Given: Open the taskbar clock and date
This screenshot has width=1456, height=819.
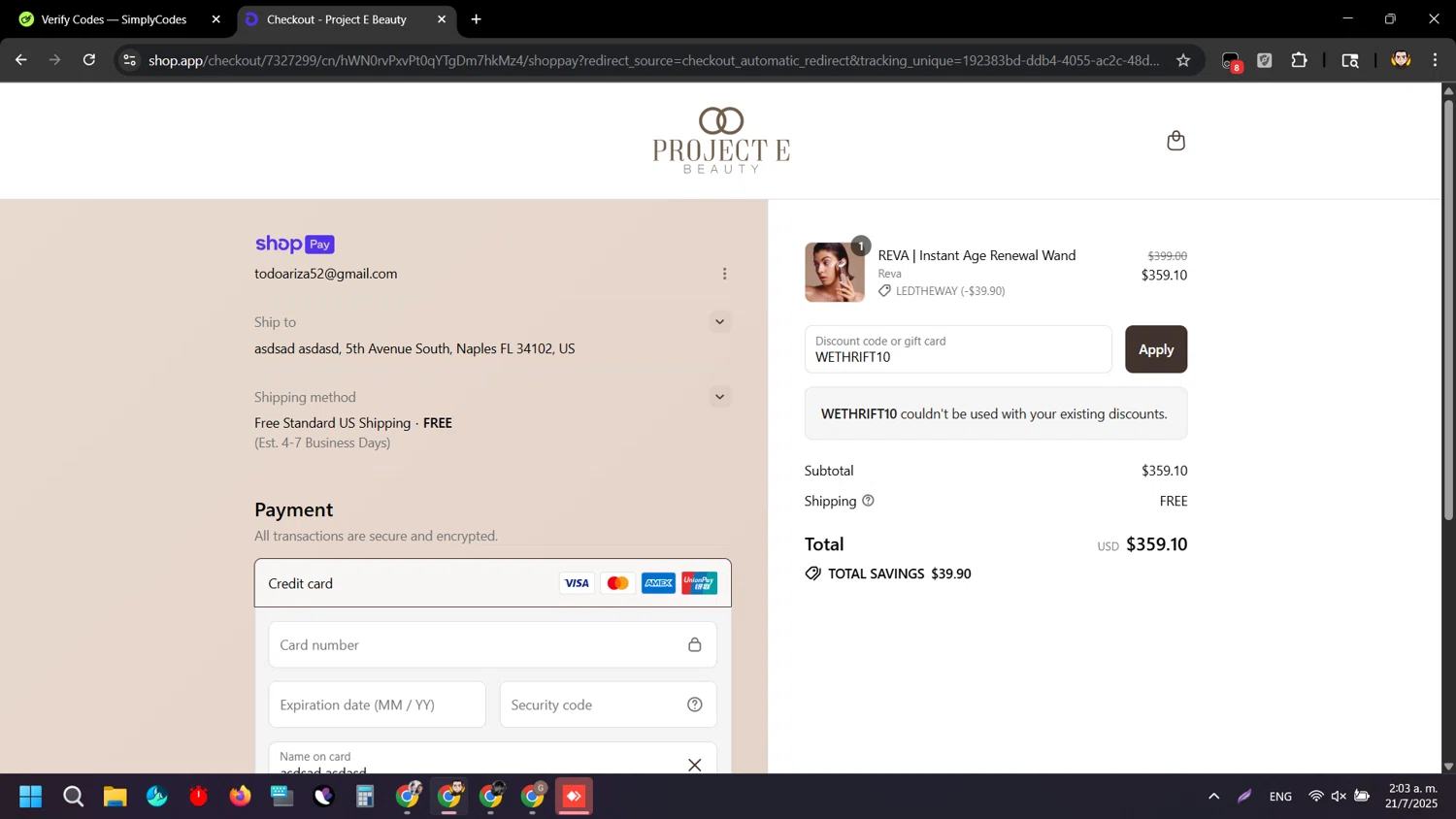Looking at the screenshot, I should pos(1412,796).
